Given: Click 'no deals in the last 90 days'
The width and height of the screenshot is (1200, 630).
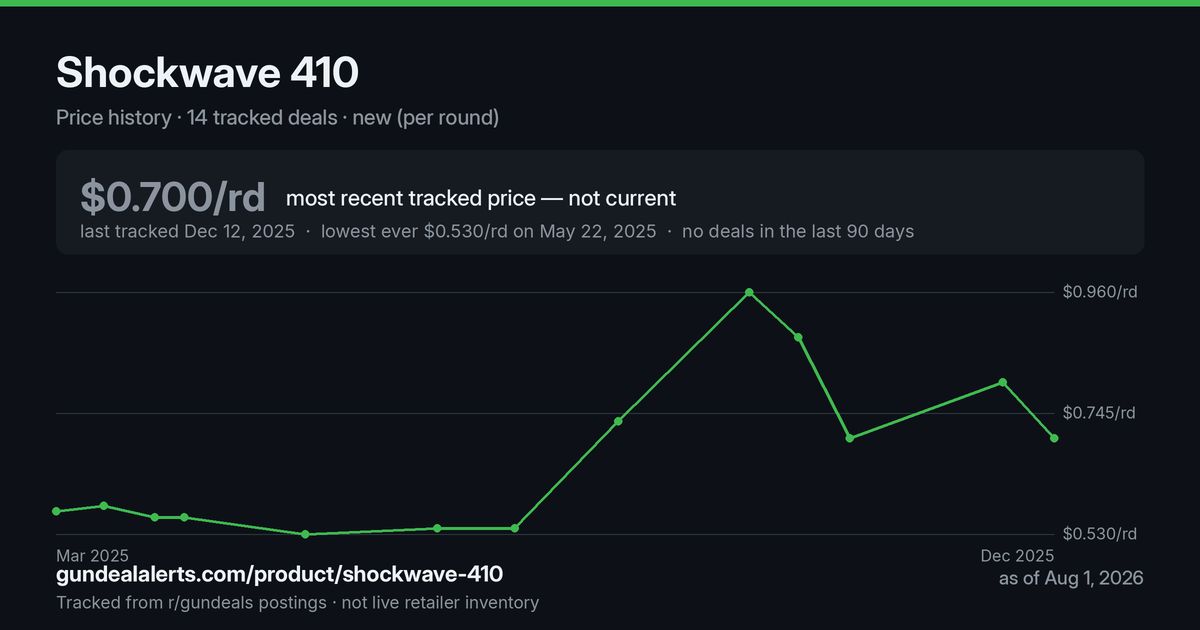Looking at the screenshot, I should point(798,231).
